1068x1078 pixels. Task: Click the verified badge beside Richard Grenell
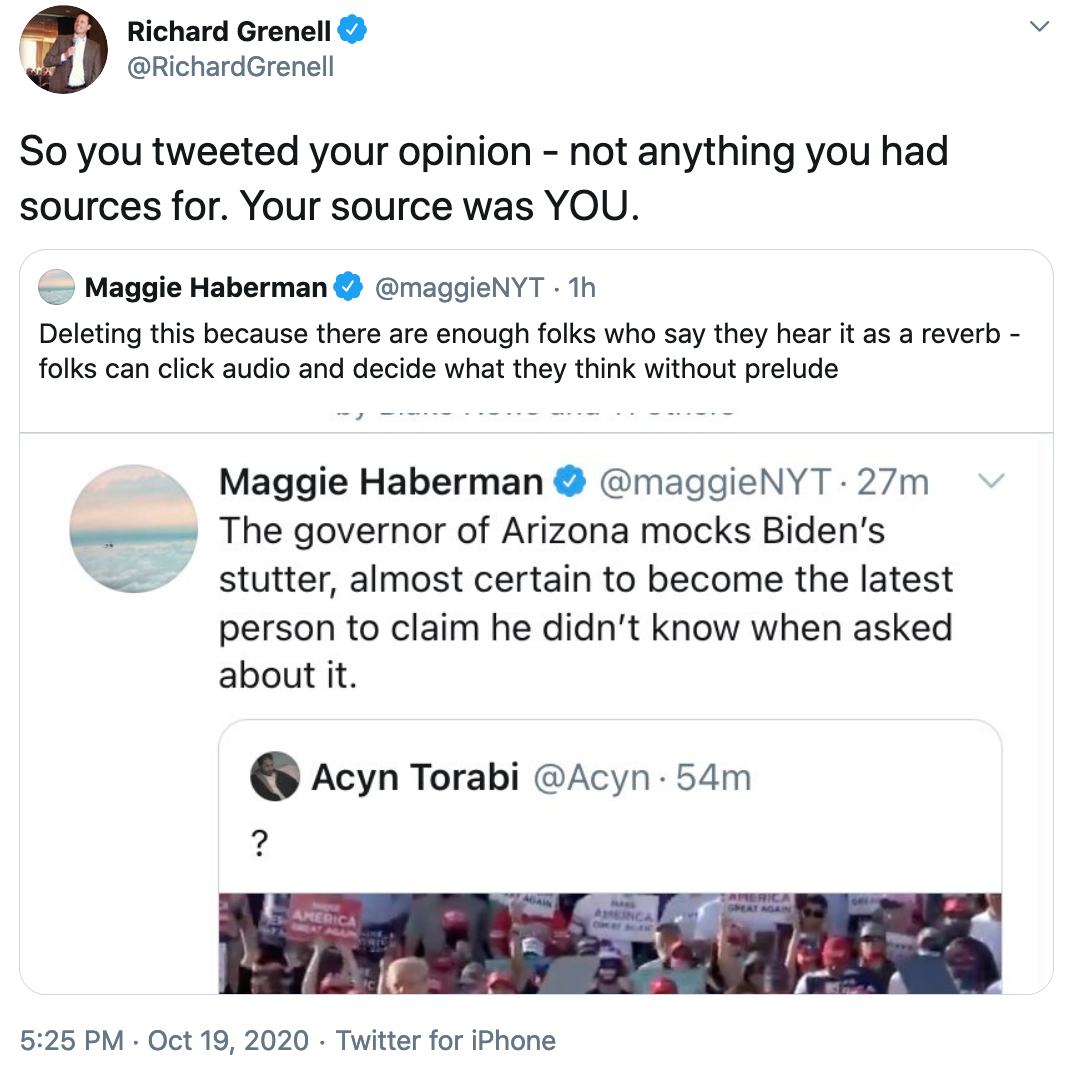click(353, 31)
